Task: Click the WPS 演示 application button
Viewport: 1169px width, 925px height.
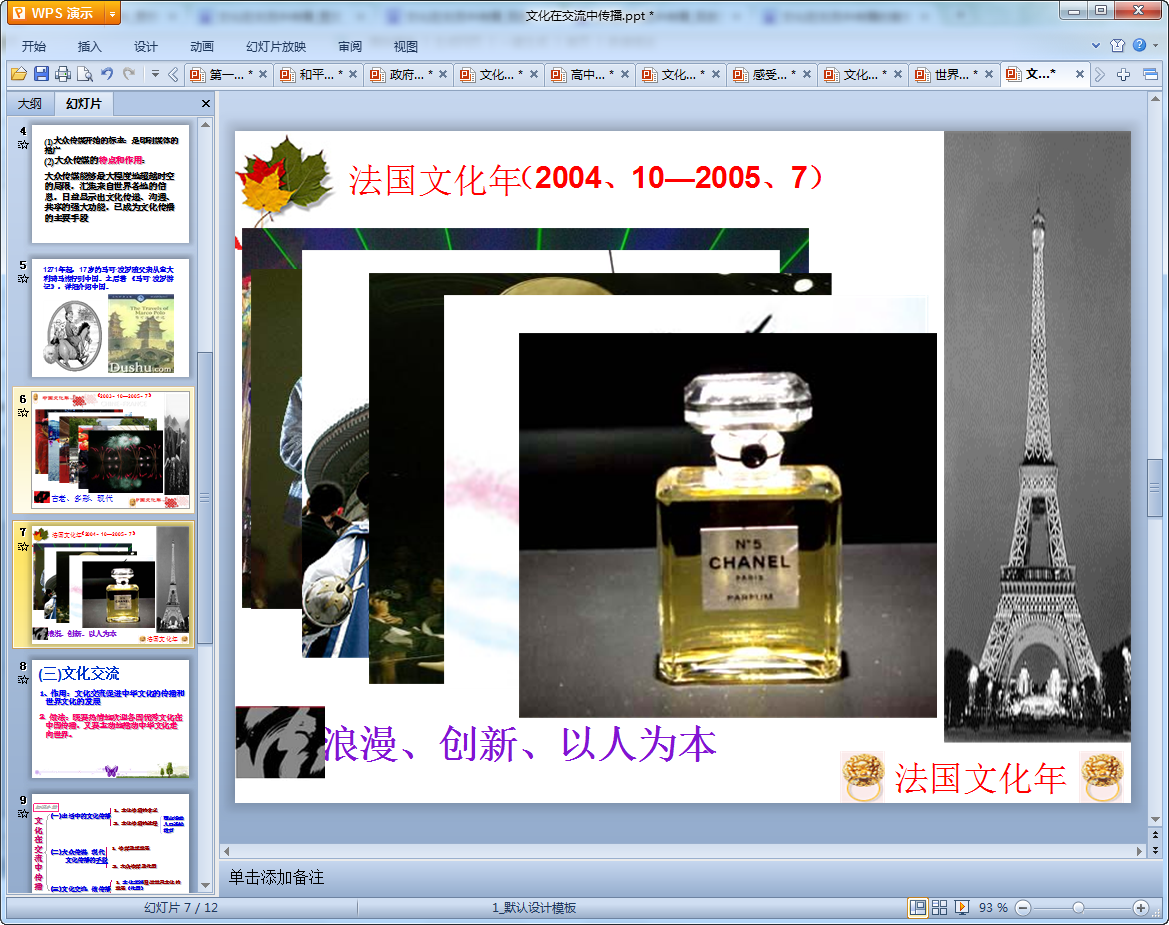Action: 56,13
